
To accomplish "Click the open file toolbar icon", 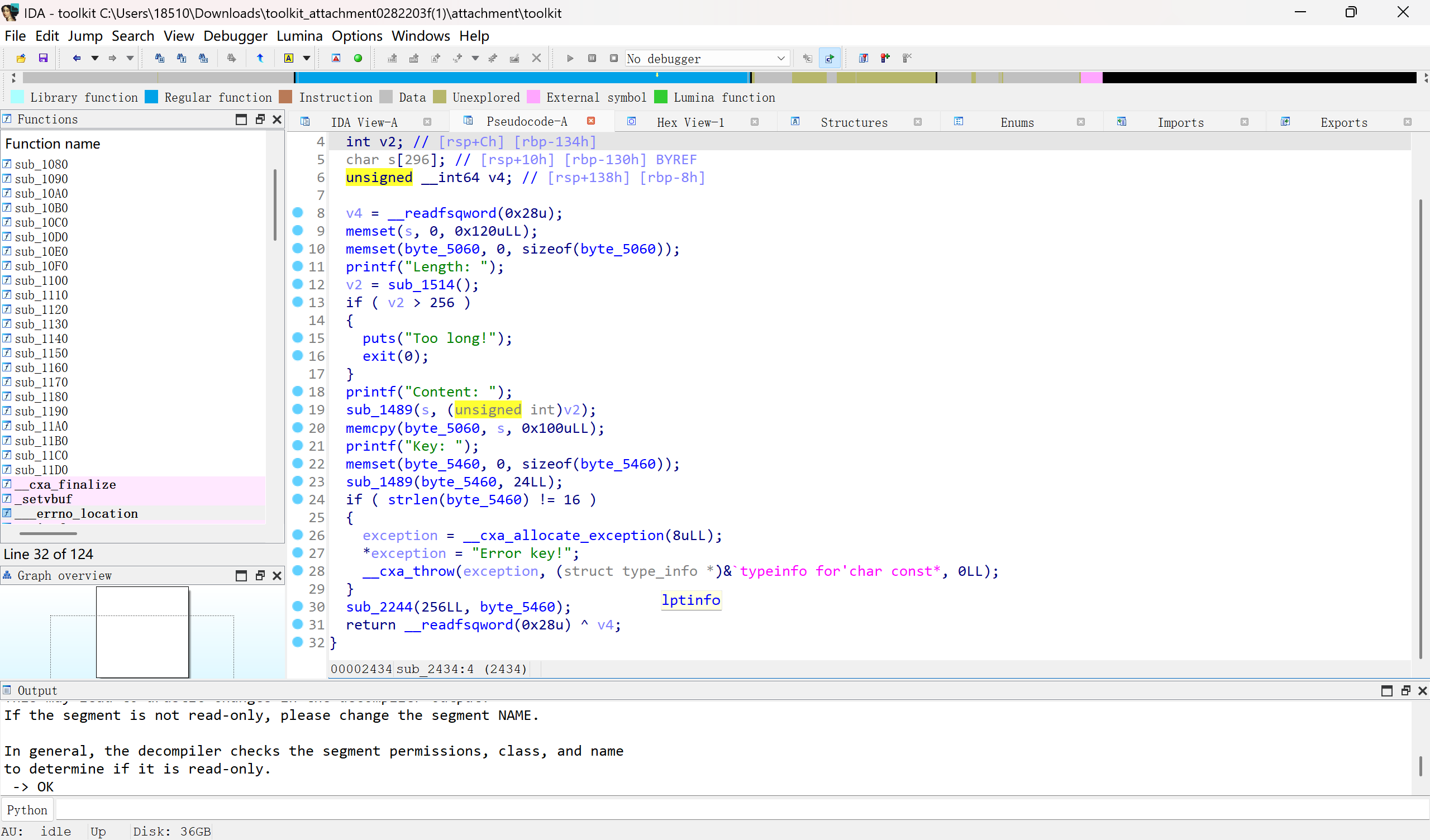I will pos(21,58).
